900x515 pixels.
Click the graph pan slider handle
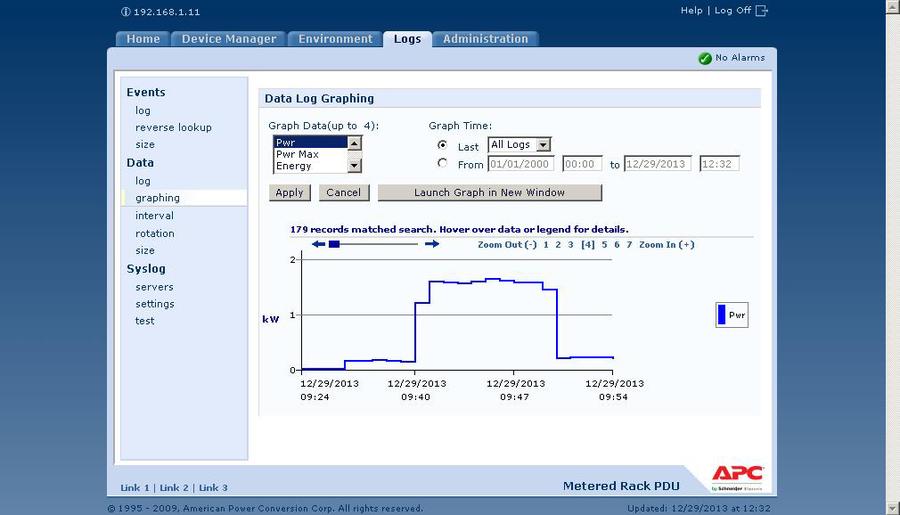[335, 244]
